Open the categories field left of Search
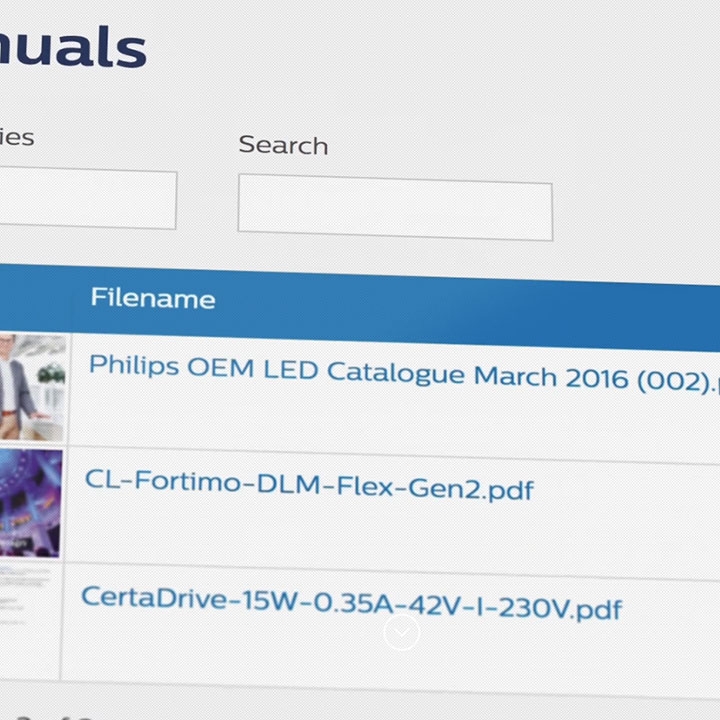This screenshot has height=720, width=720. tap(88, 198)
